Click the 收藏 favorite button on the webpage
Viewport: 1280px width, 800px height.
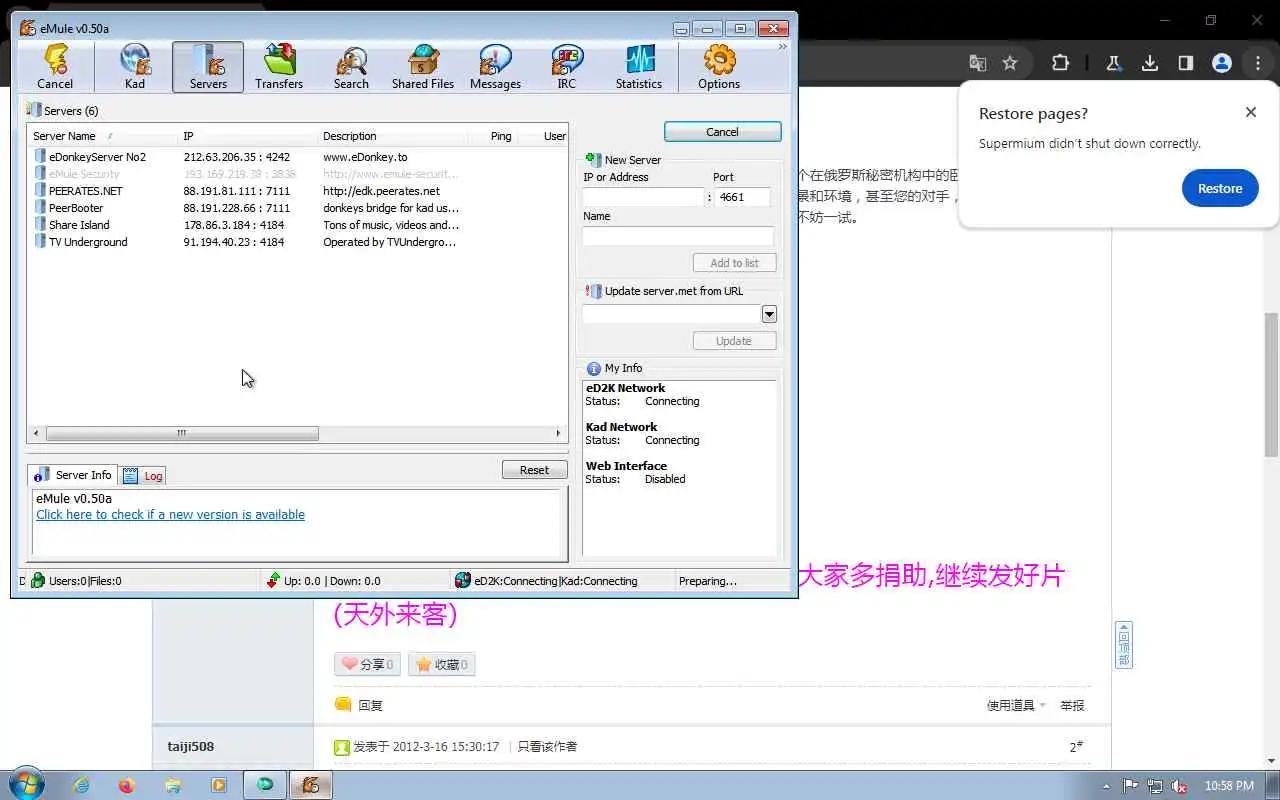point(441,664)
